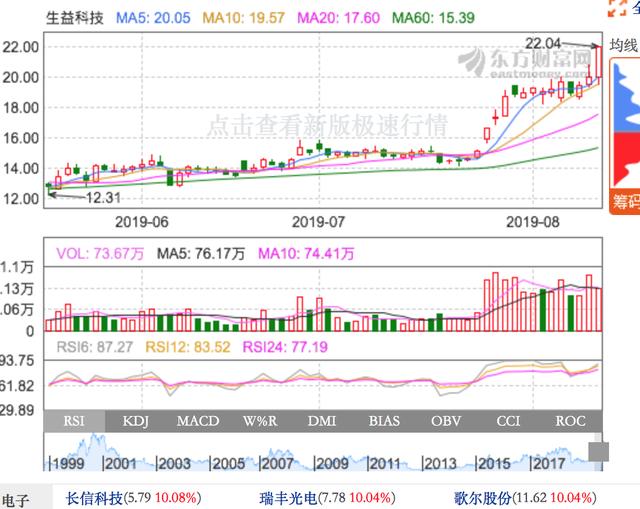
Task: Click the 12.31 low price marker
Action: tap(103, 198)
